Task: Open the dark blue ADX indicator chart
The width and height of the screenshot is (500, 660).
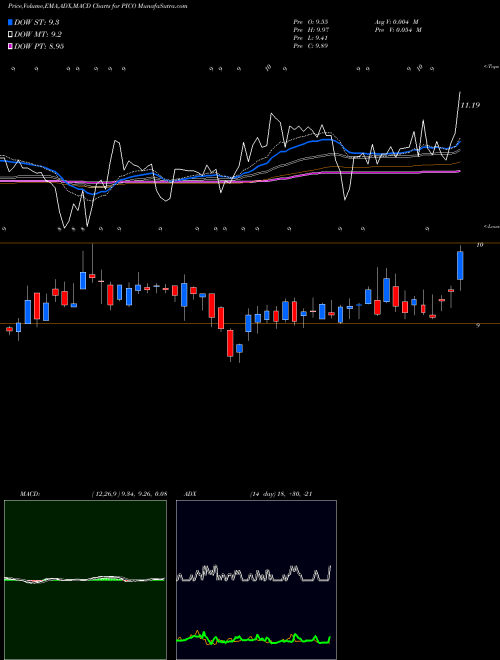Action: (256, 580)
